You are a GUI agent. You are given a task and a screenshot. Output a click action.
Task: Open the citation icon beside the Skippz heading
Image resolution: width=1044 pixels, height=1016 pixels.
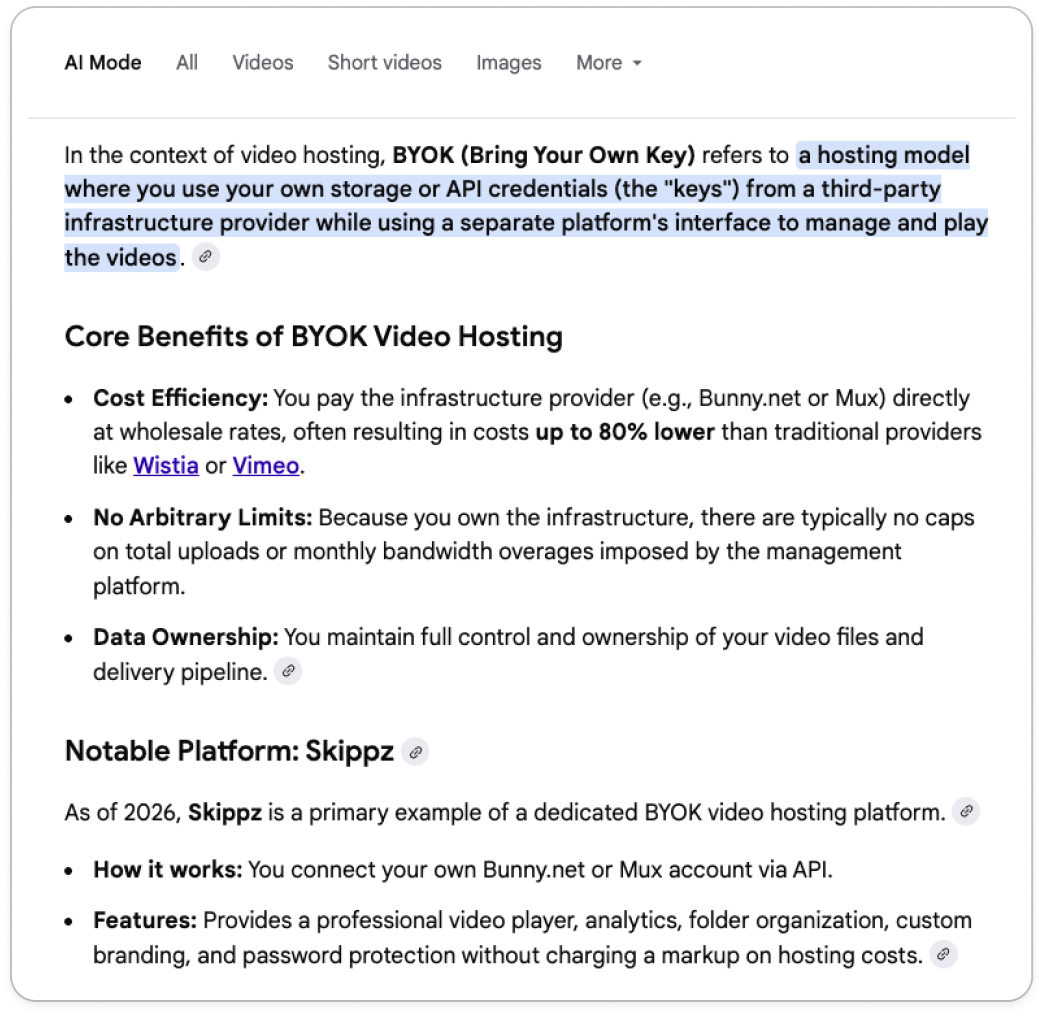tap(416, 752)
